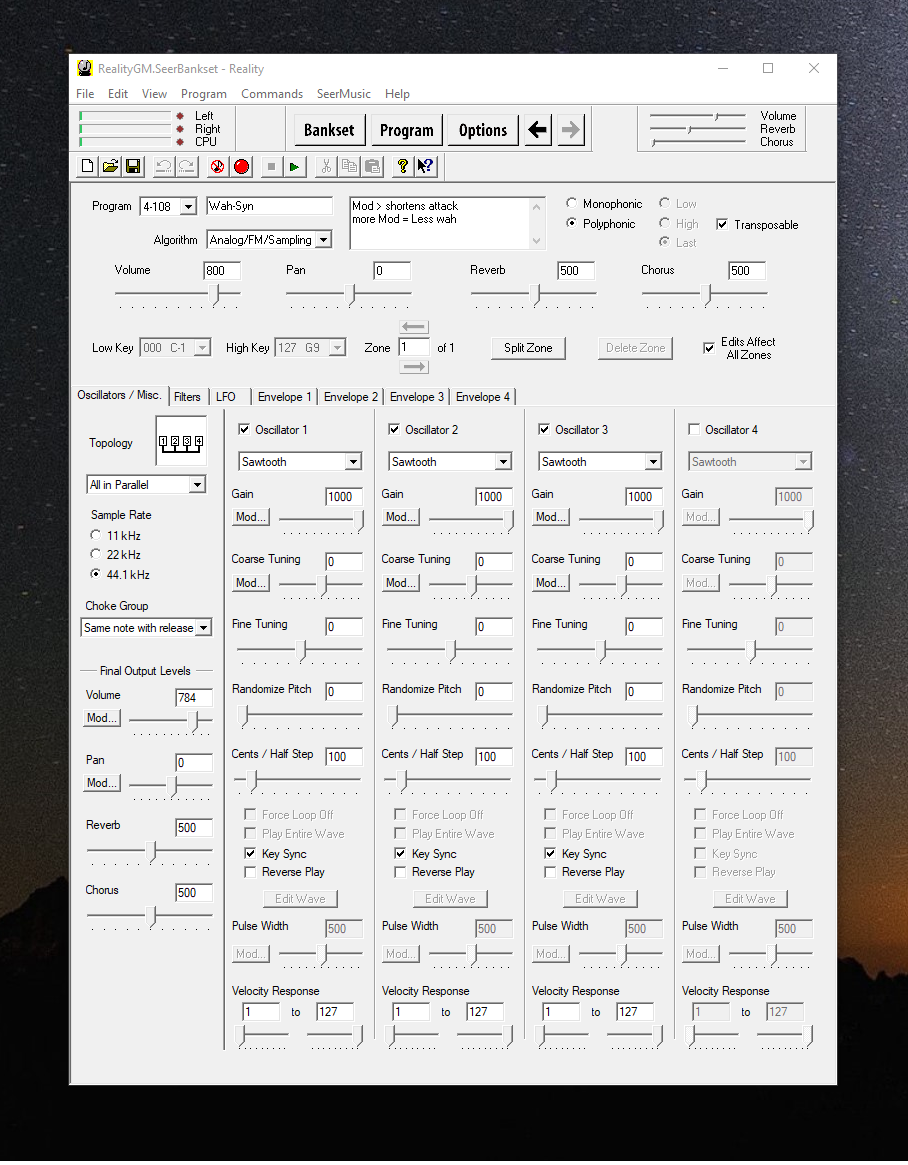Image resolution: width=908 pixels, height=1165 pixels.
Task: Open the Algorithm dropdown
Action: point(323,240)
